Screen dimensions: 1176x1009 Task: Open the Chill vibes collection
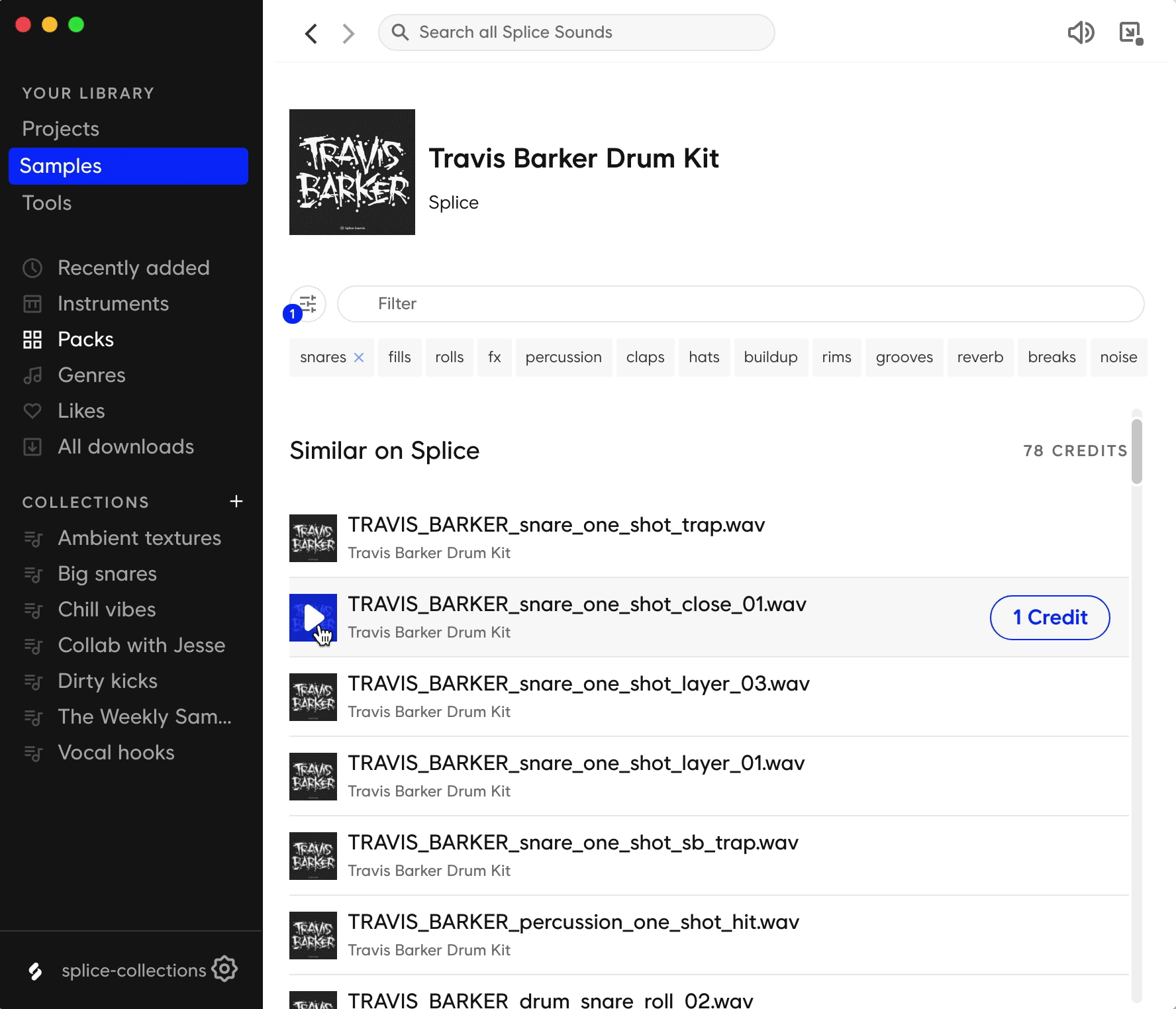click(107, 610)
